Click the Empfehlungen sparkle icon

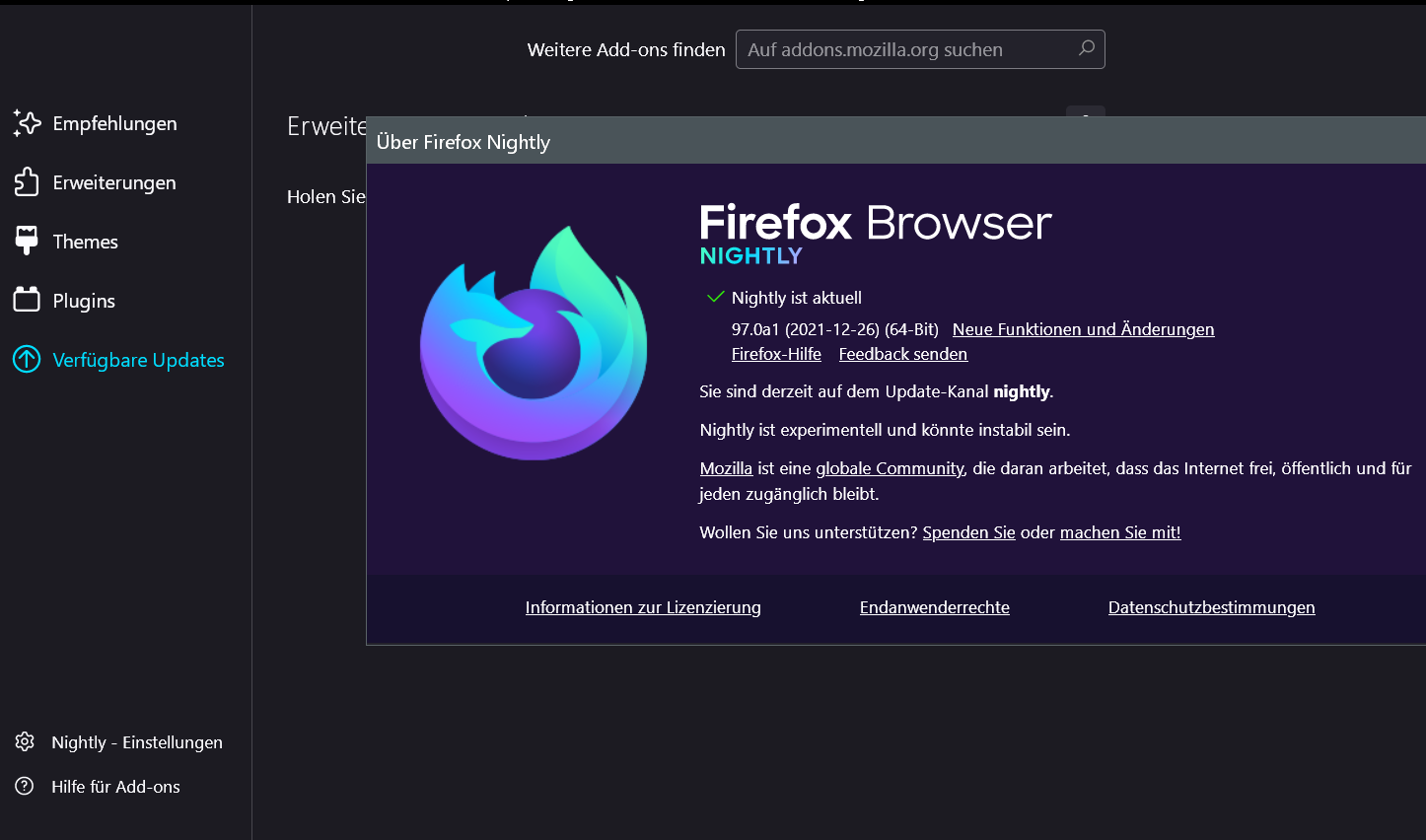coord(27,123)
